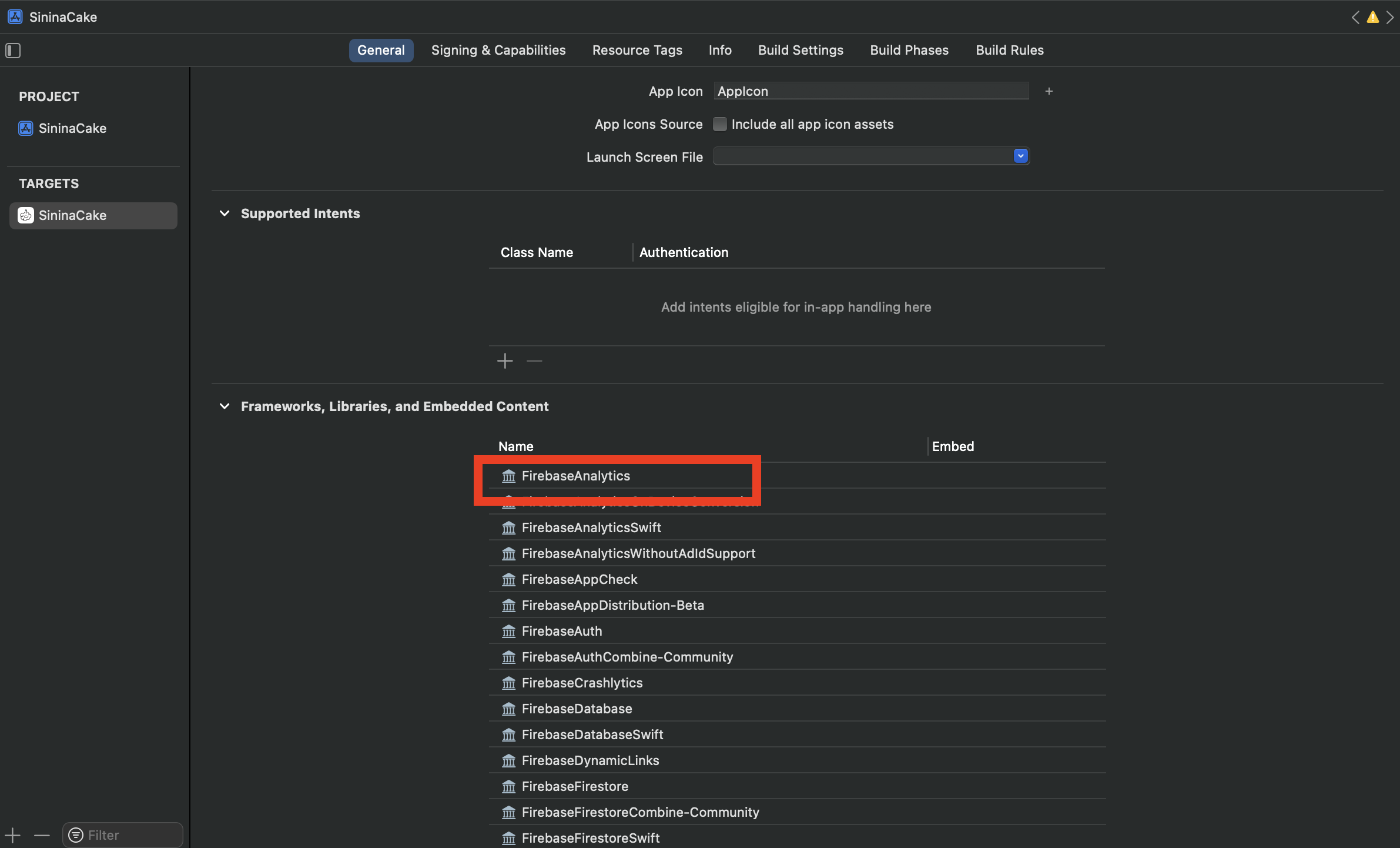Screen dimensions: 1400x848
Task: Select FirebaseCrashlytics in frameworks list
Action: tap(582, 683)
